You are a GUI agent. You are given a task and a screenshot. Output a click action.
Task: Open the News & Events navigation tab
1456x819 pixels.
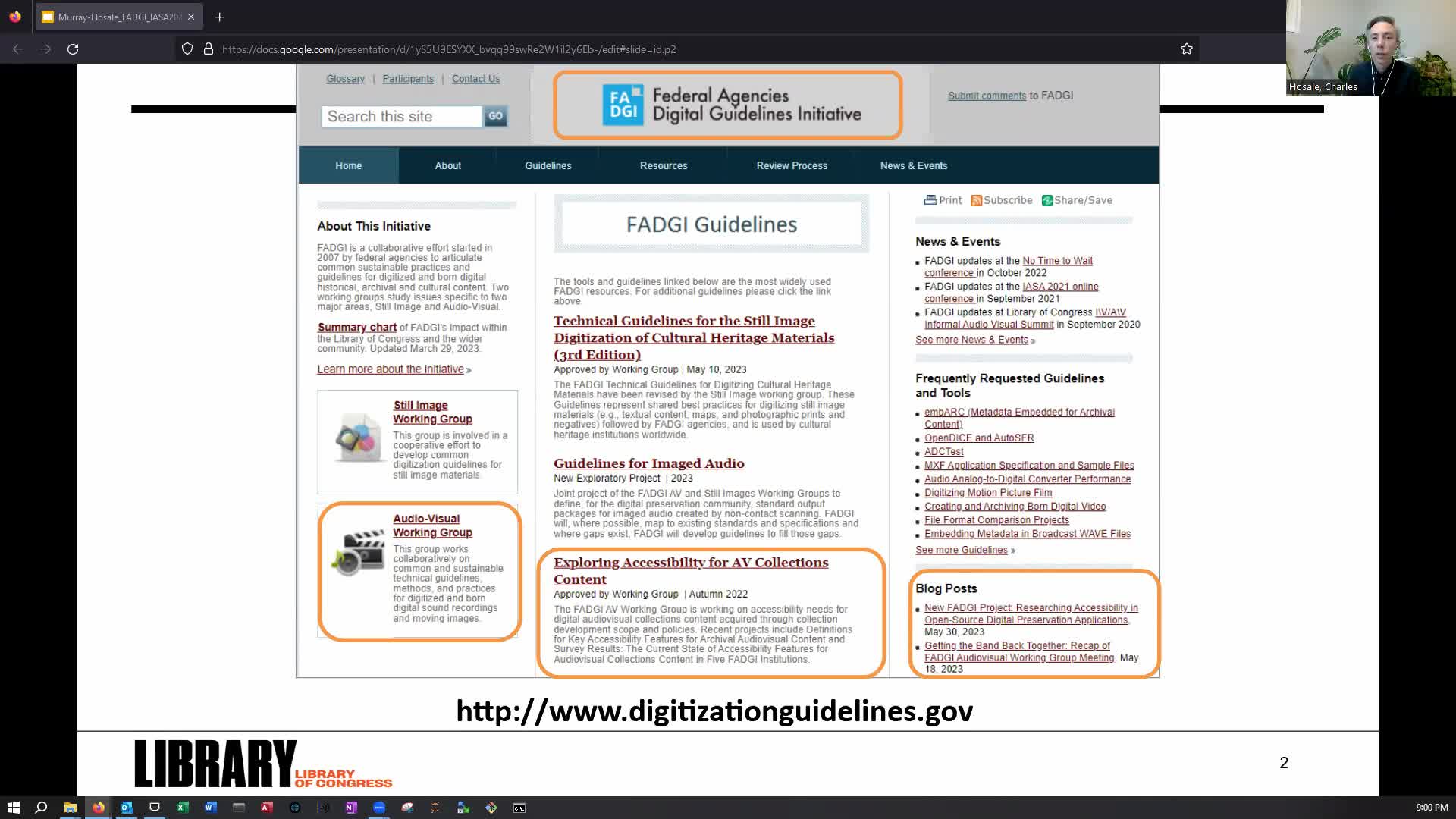click(x=914, y=165)
